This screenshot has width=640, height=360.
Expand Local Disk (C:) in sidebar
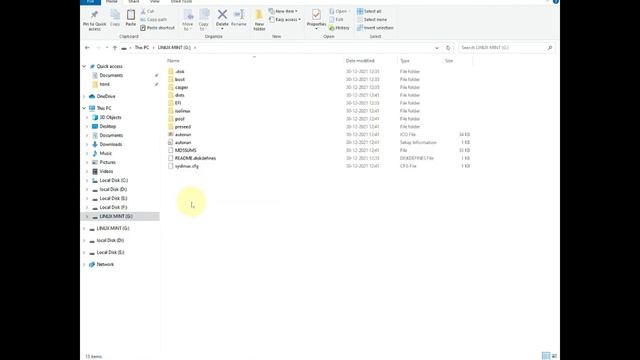[x=87, y=180]
